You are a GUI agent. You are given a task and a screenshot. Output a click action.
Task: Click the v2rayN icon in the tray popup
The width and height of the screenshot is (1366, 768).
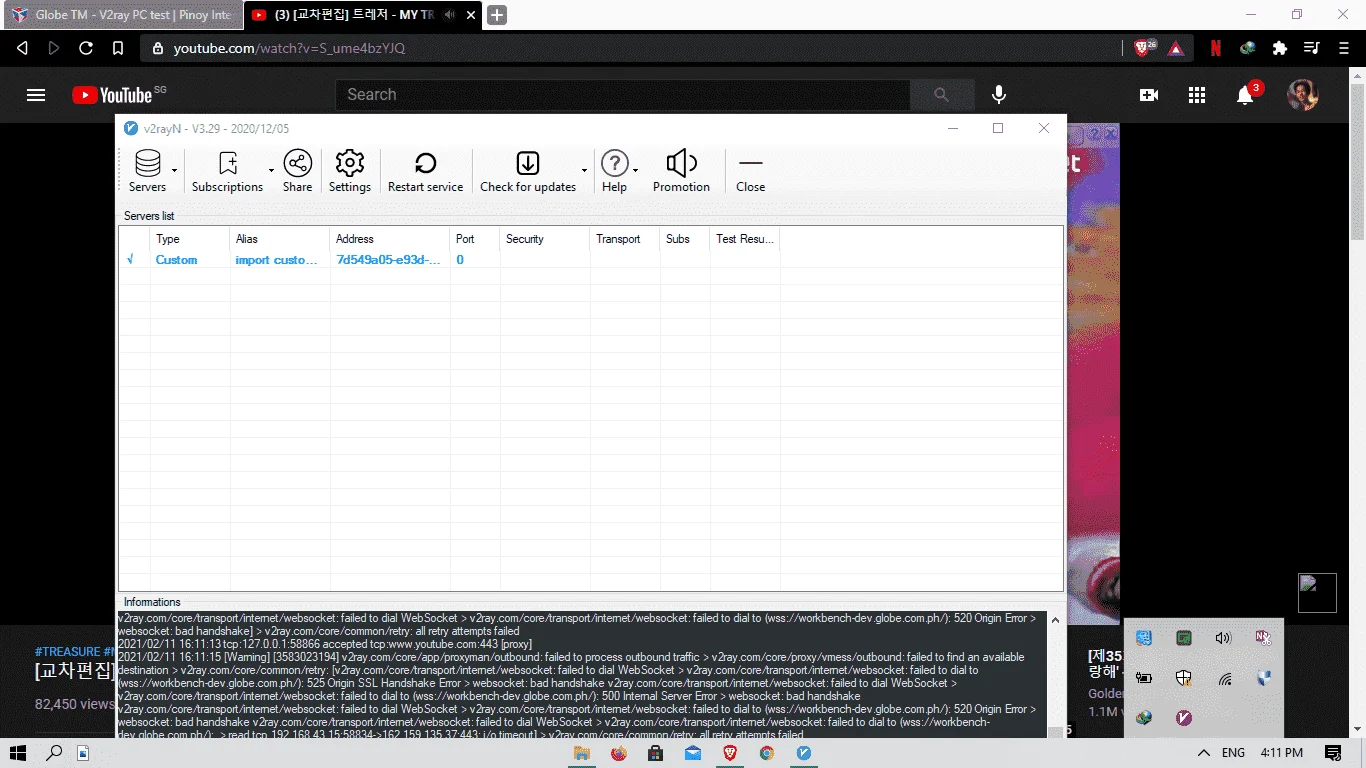tap(1184, 718)
